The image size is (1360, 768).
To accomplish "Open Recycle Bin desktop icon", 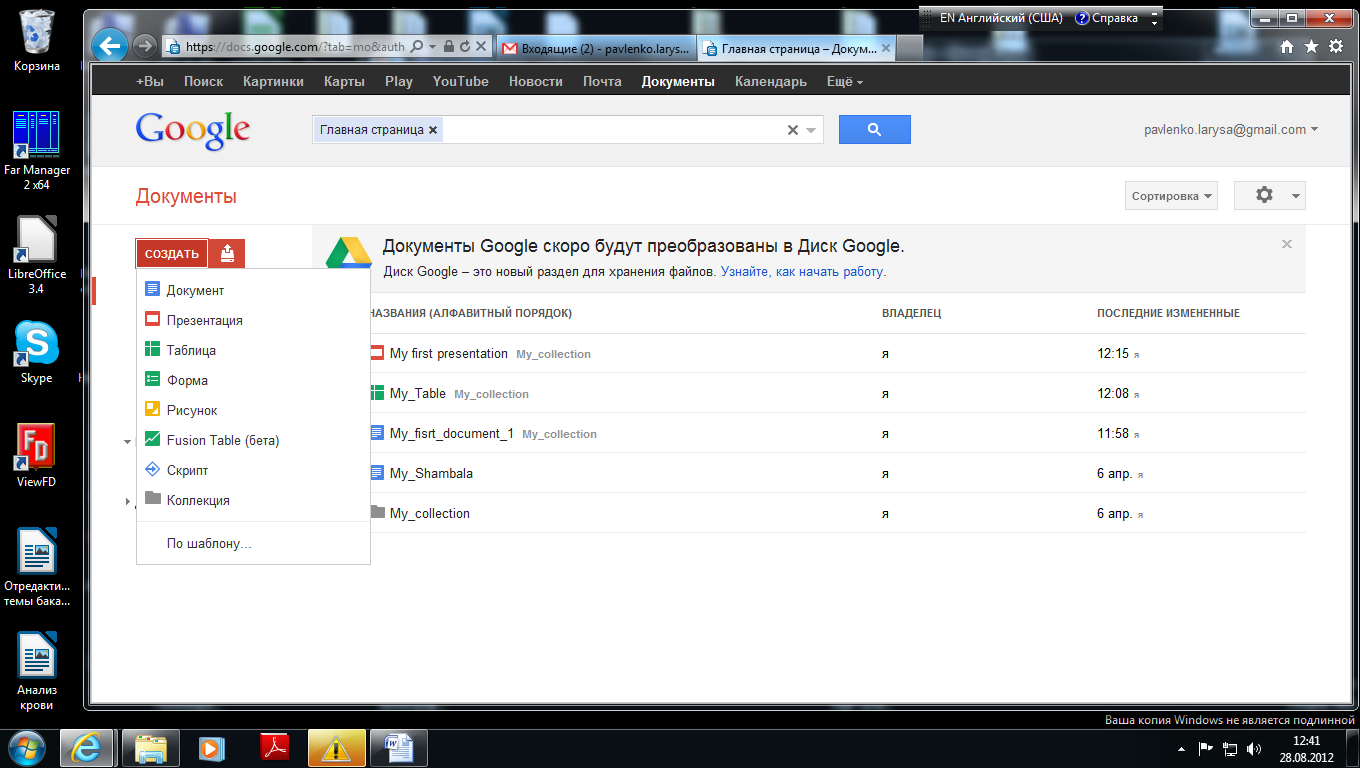I will (37, 40).
